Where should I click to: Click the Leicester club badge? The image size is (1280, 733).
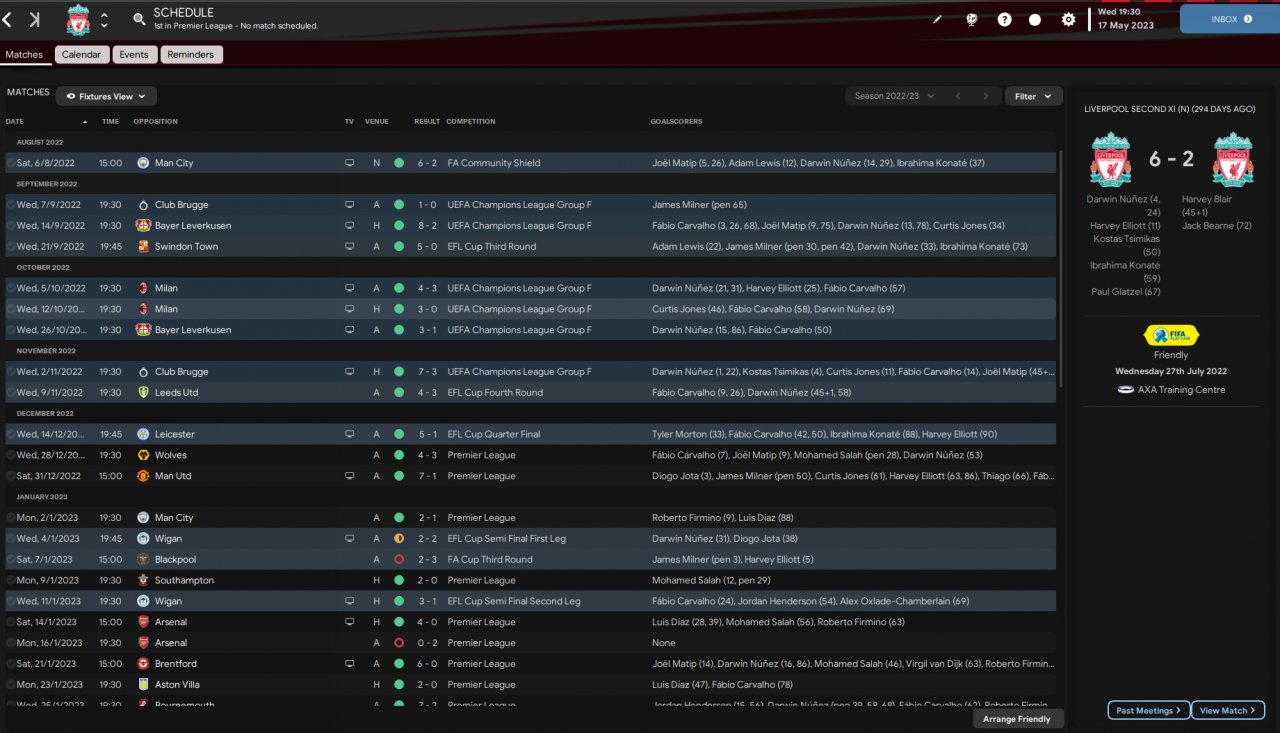click(x=143, y=435)
